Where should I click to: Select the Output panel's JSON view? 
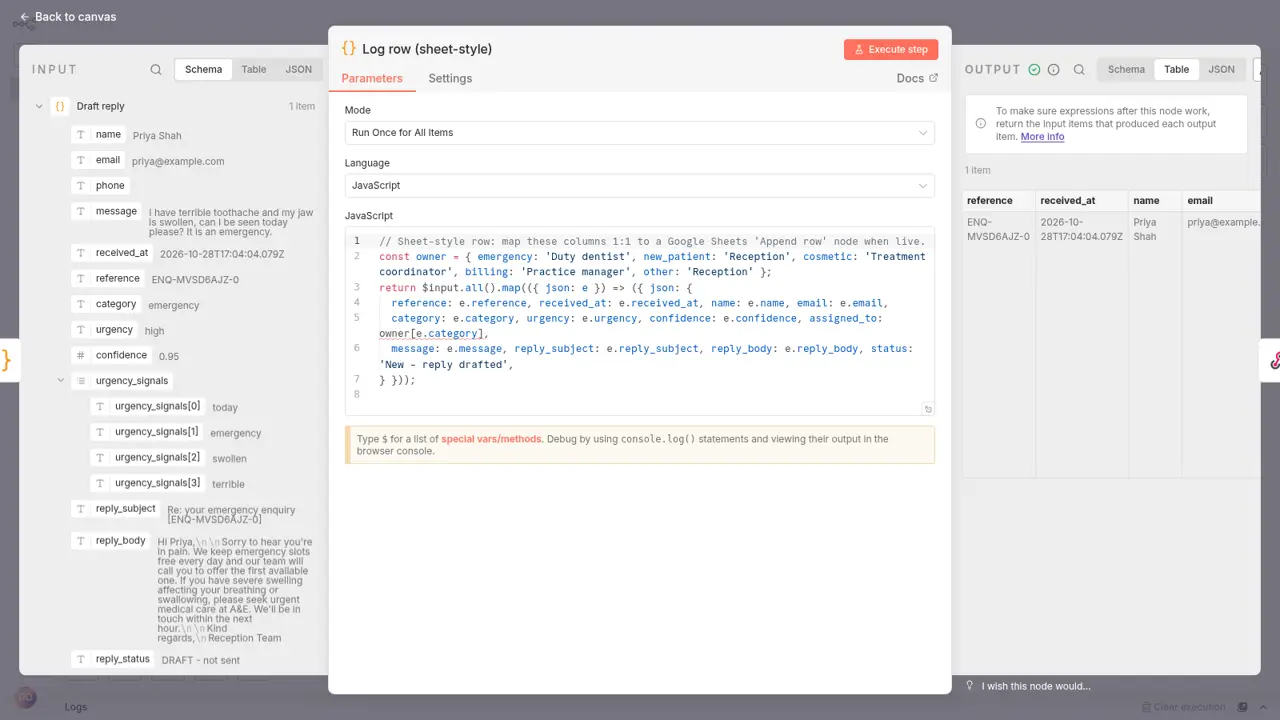pos(1221,70)
